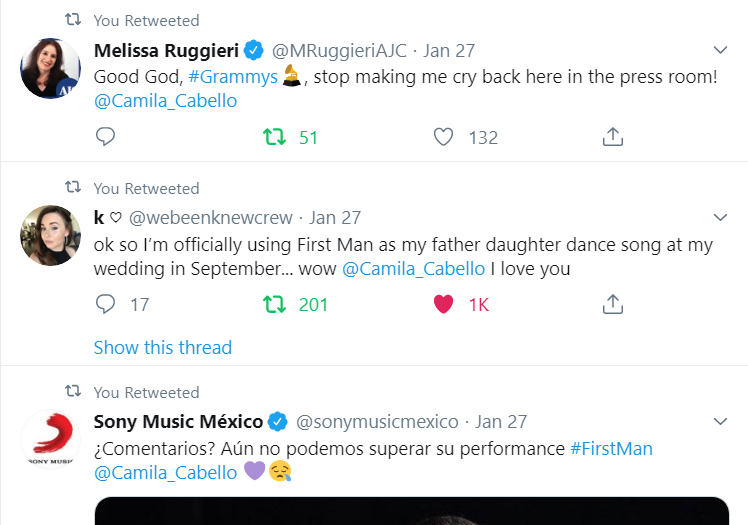Click the Show this thread link
Viewport: 748px width, 525px height.
162,347
